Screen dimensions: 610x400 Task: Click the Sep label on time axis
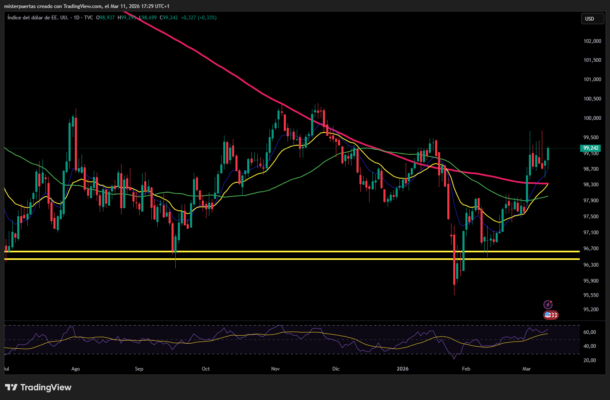pos(140,368)
